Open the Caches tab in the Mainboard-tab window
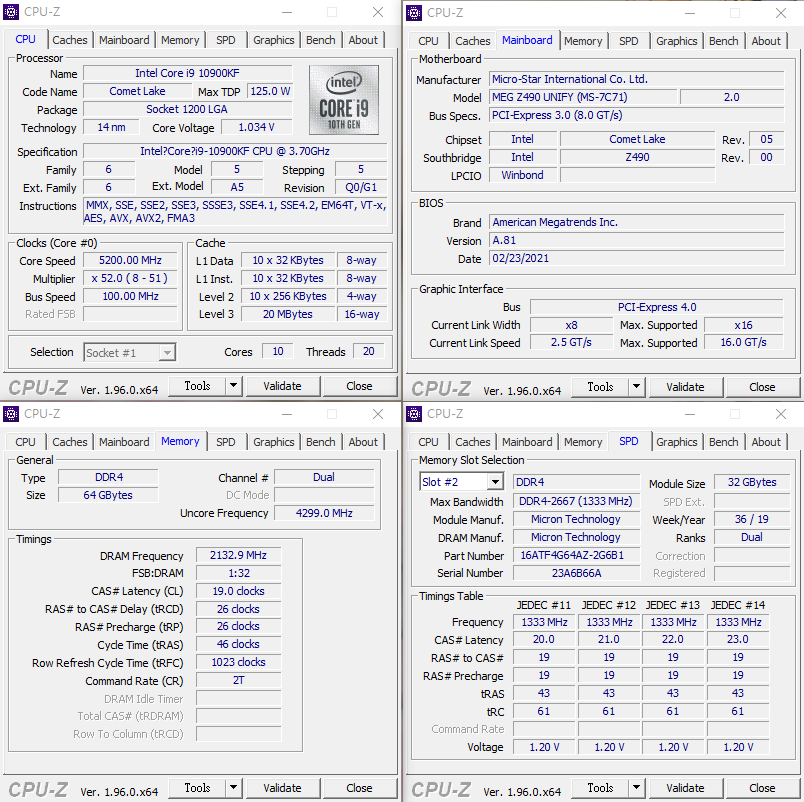This screenshot has width=804, height=802. 473,41
